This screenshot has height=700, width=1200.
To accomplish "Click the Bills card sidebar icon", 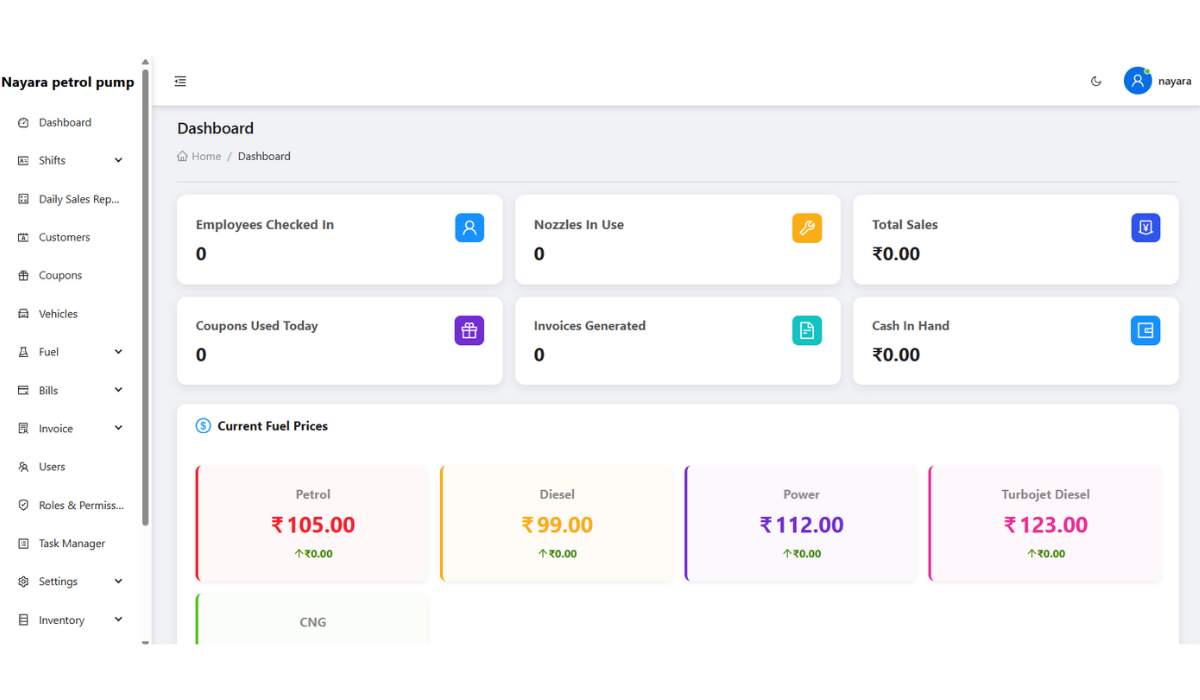I will [24, 391].
